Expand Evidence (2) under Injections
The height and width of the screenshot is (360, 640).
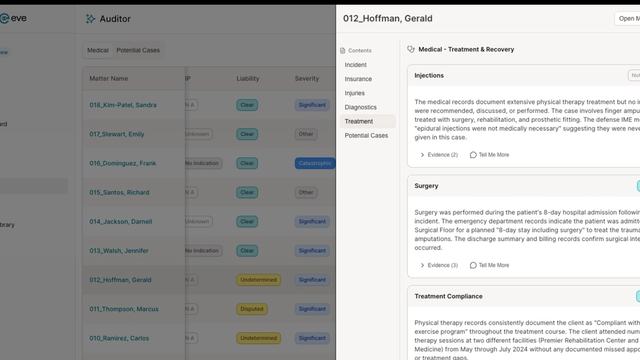(x=439, y=155)
